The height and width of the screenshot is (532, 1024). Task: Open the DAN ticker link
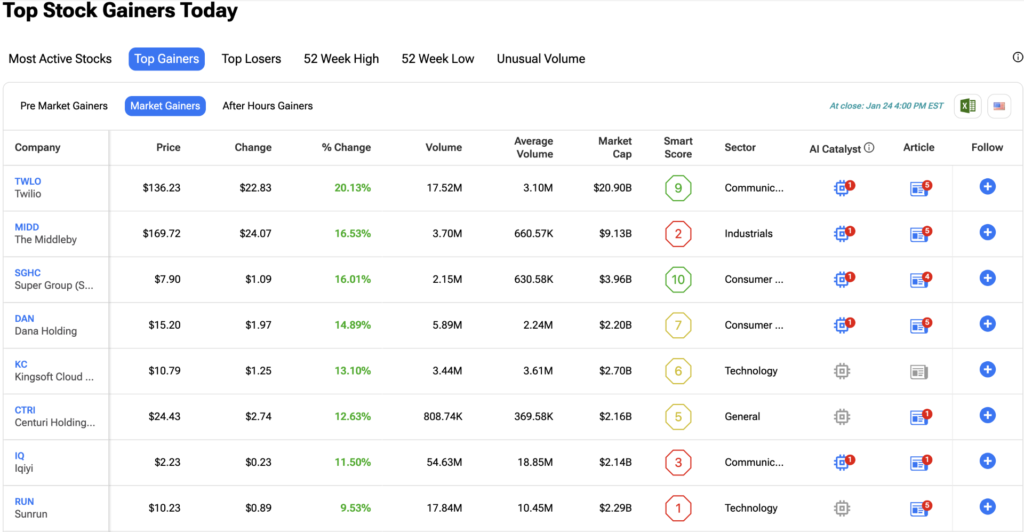click(x=24, y=319)
